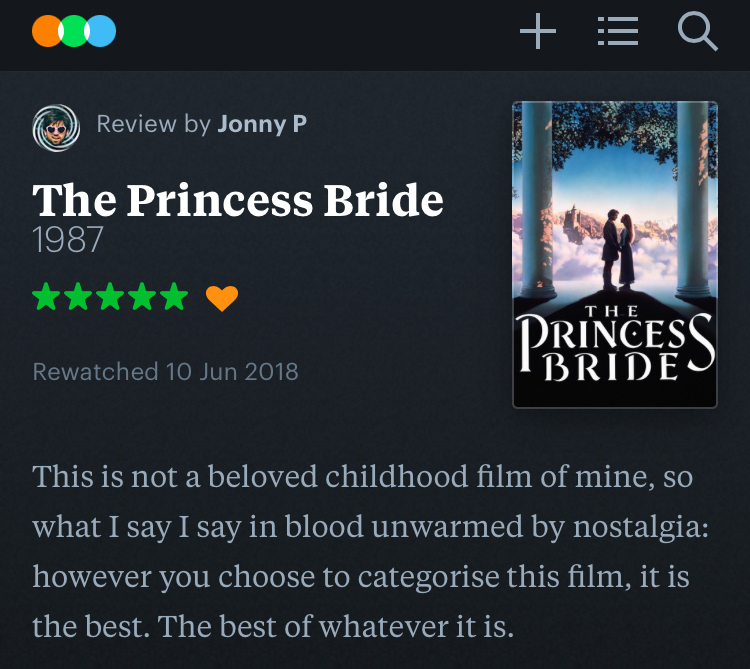Click the second green rating star
Image resolution: width=750 pixels, height=669 pixels.
click(78, 297)
